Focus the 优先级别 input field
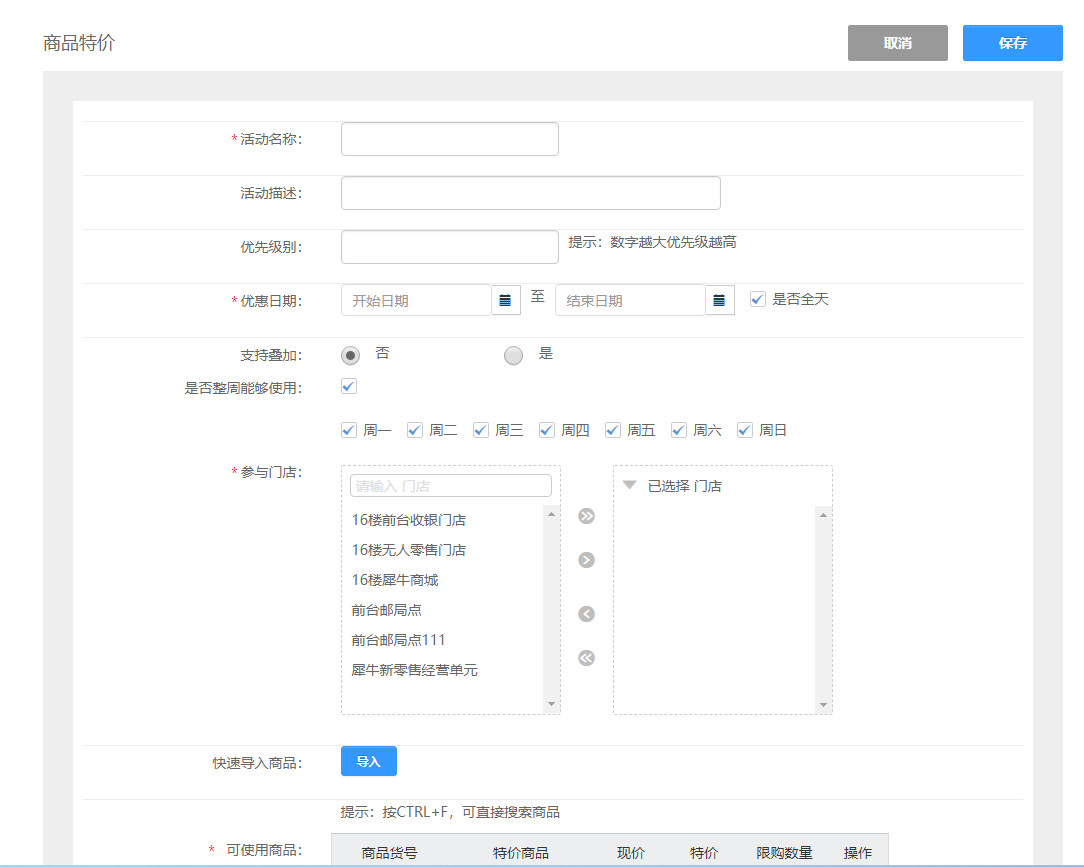Screen dimensions: 1084x867 (x=449, y=247)
